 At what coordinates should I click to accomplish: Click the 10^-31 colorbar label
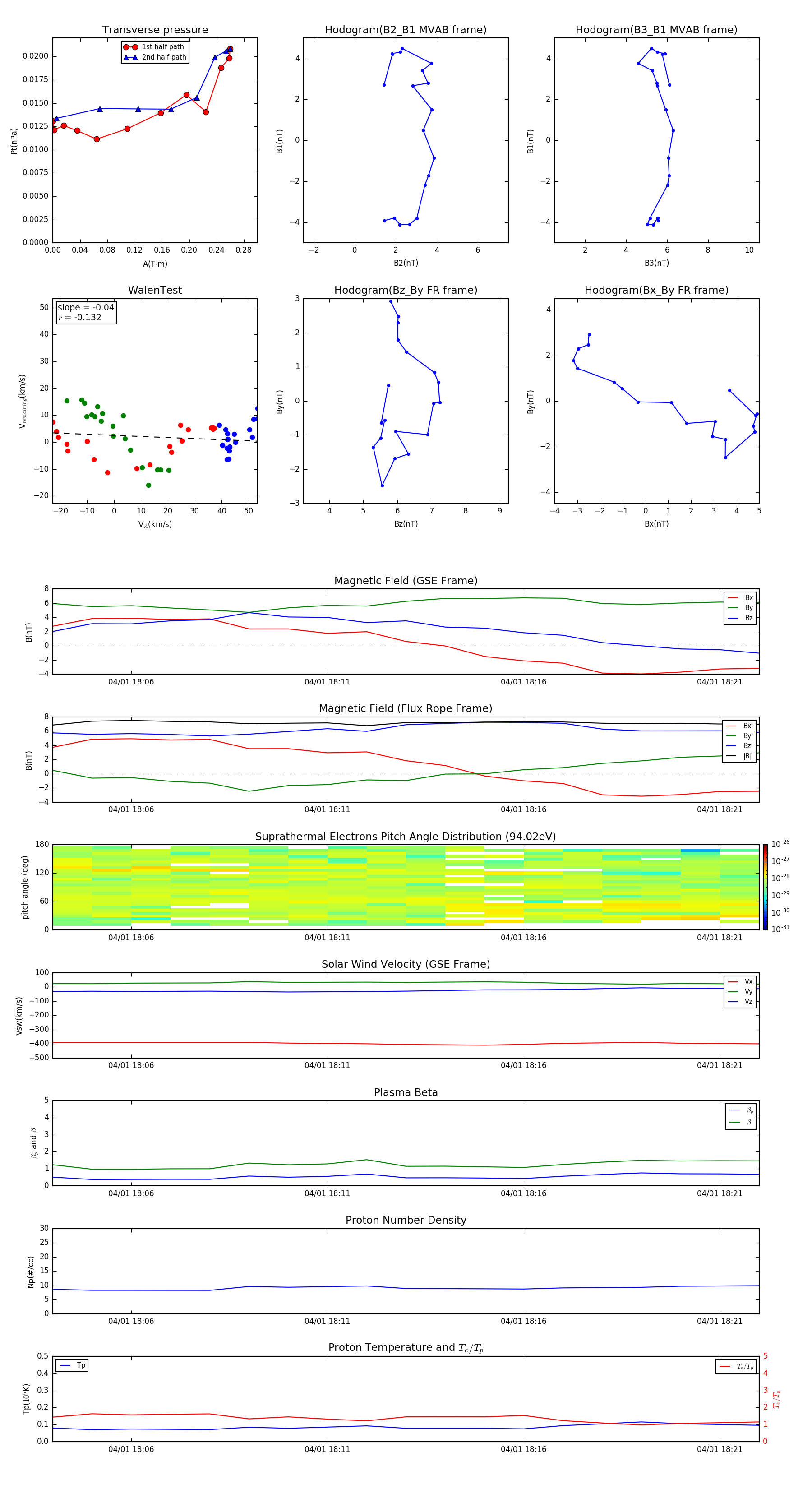point(780,929)
